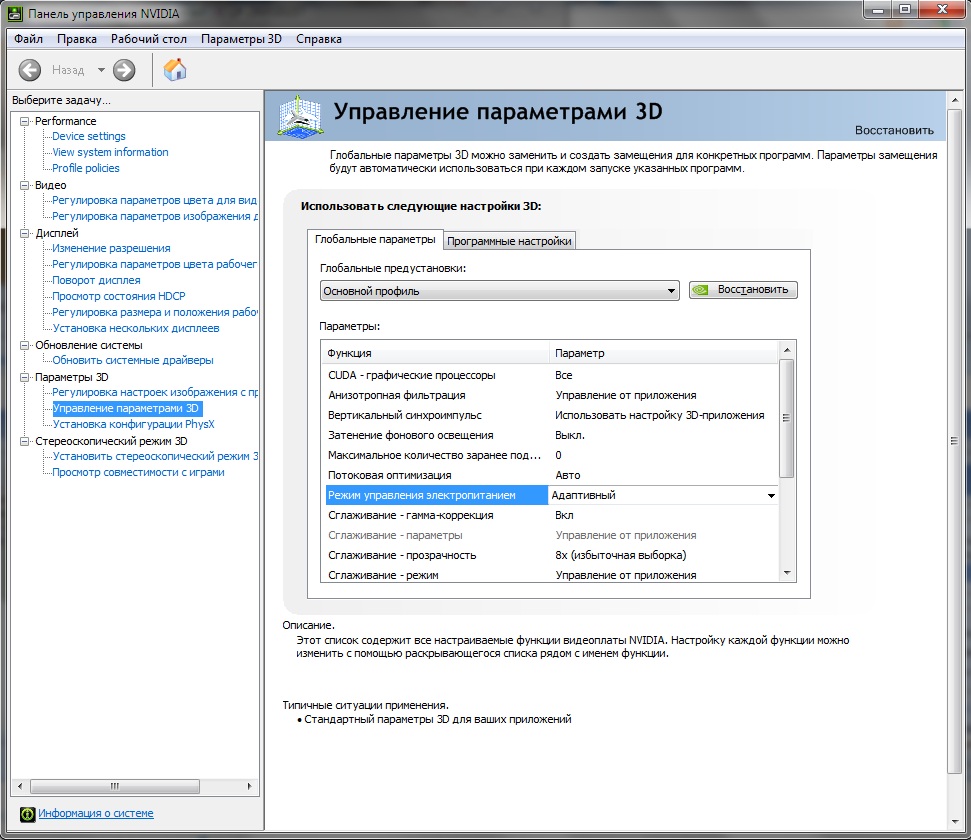Collapse the Видео tree node
This screenshot has height=840, width=971.
click(x=25, y=185)
